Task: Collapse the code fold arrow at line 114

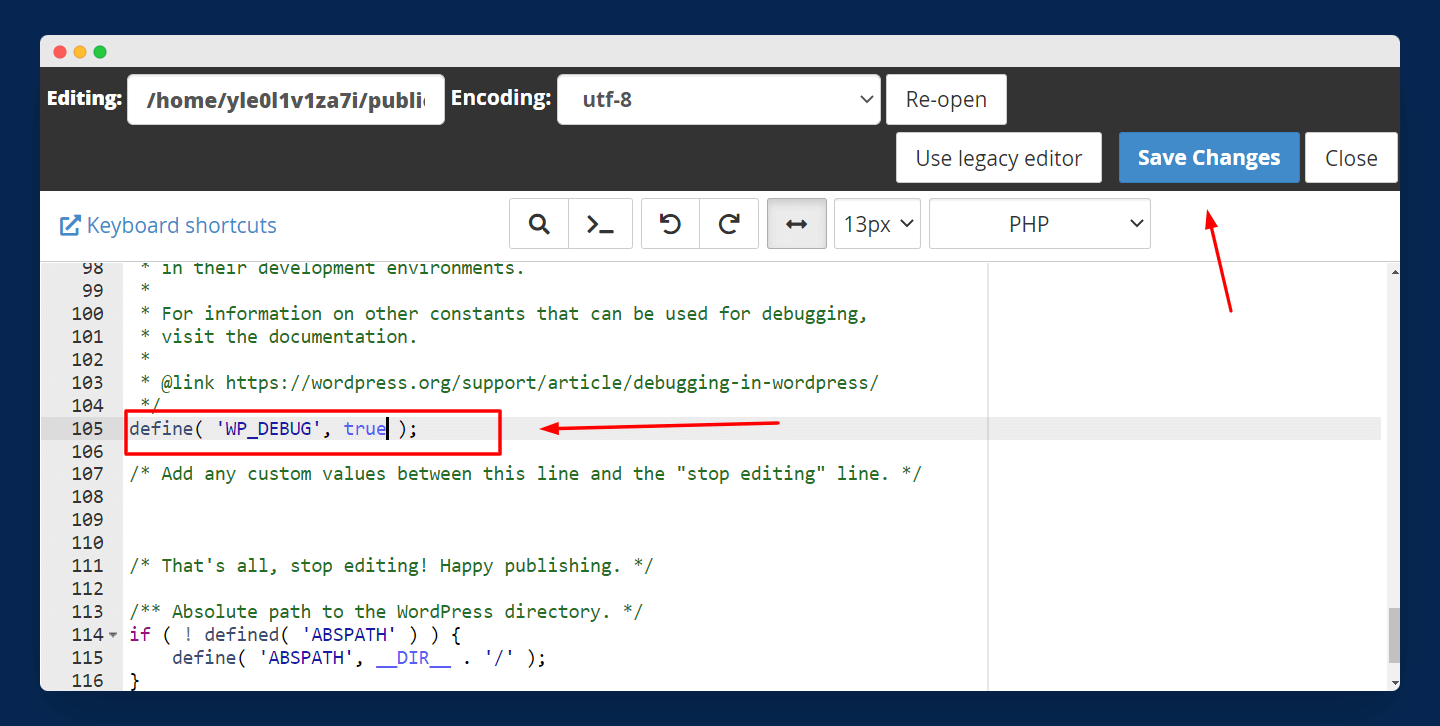Action: tap(112, 635)
